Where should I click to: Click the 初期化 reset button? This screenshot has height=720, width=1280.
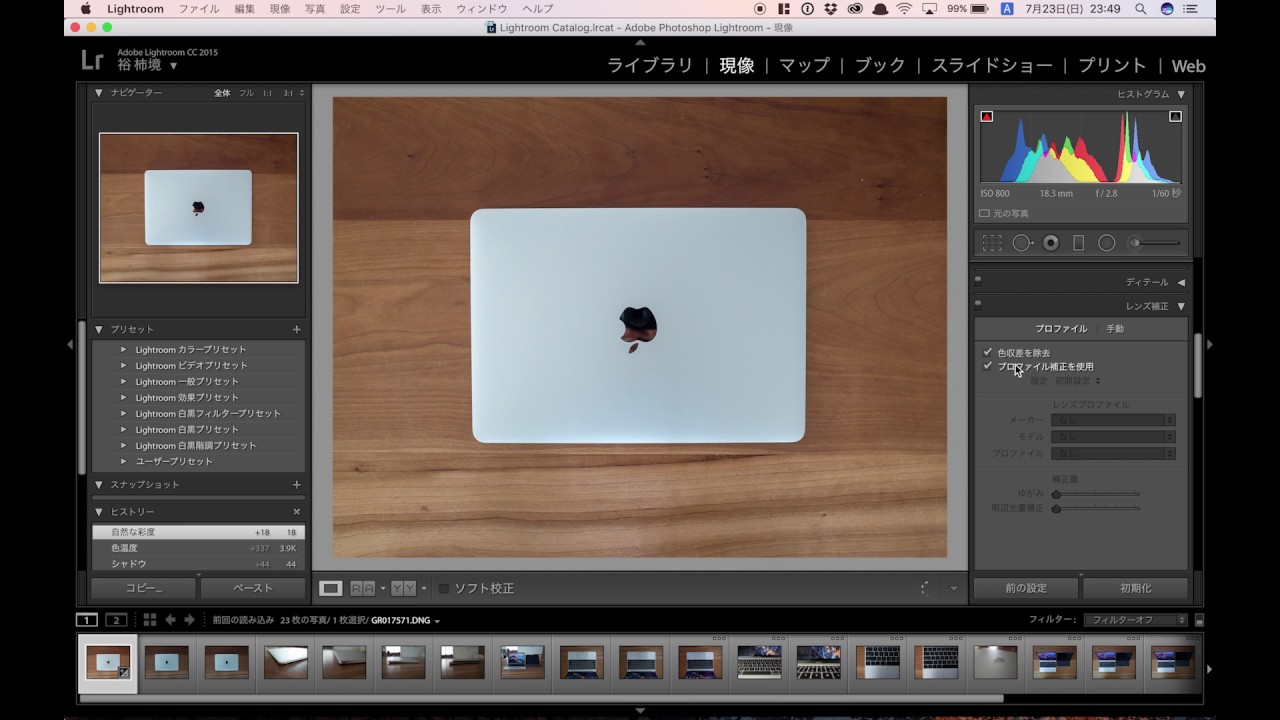(1135, 588)
